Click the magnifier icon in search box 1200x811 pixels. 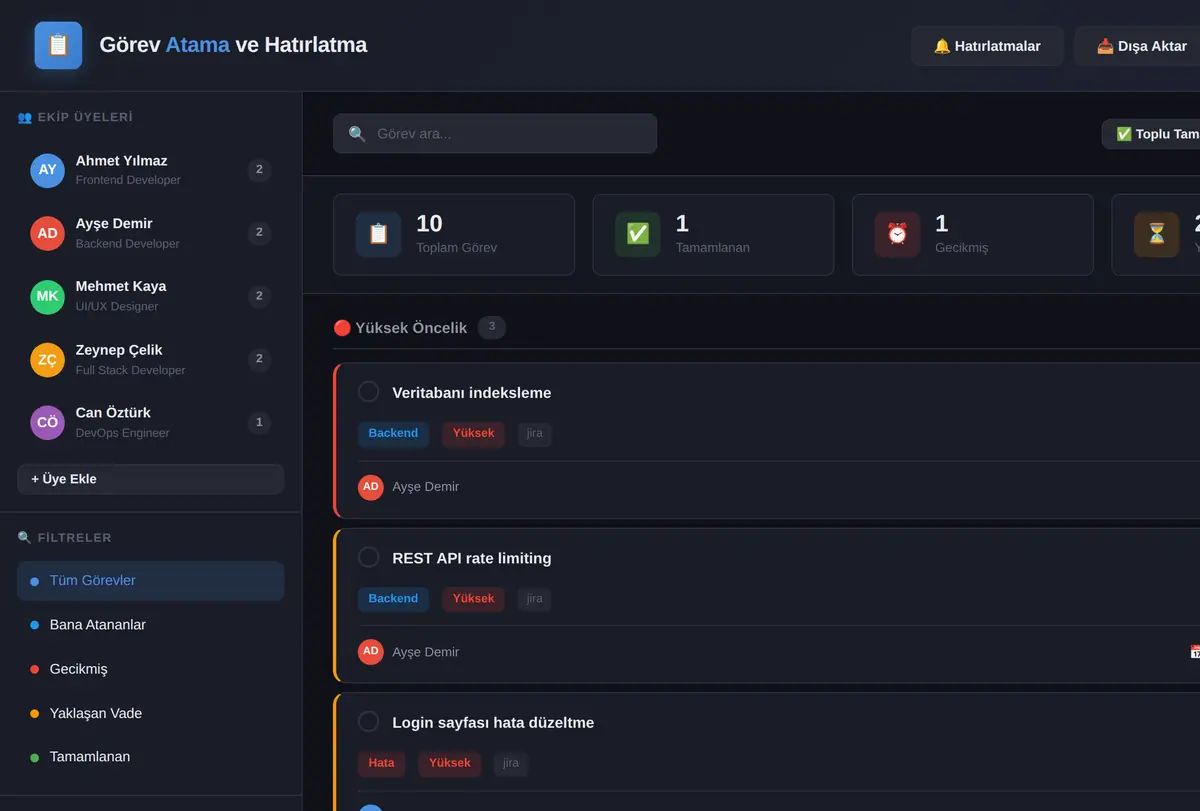[357, 134]
